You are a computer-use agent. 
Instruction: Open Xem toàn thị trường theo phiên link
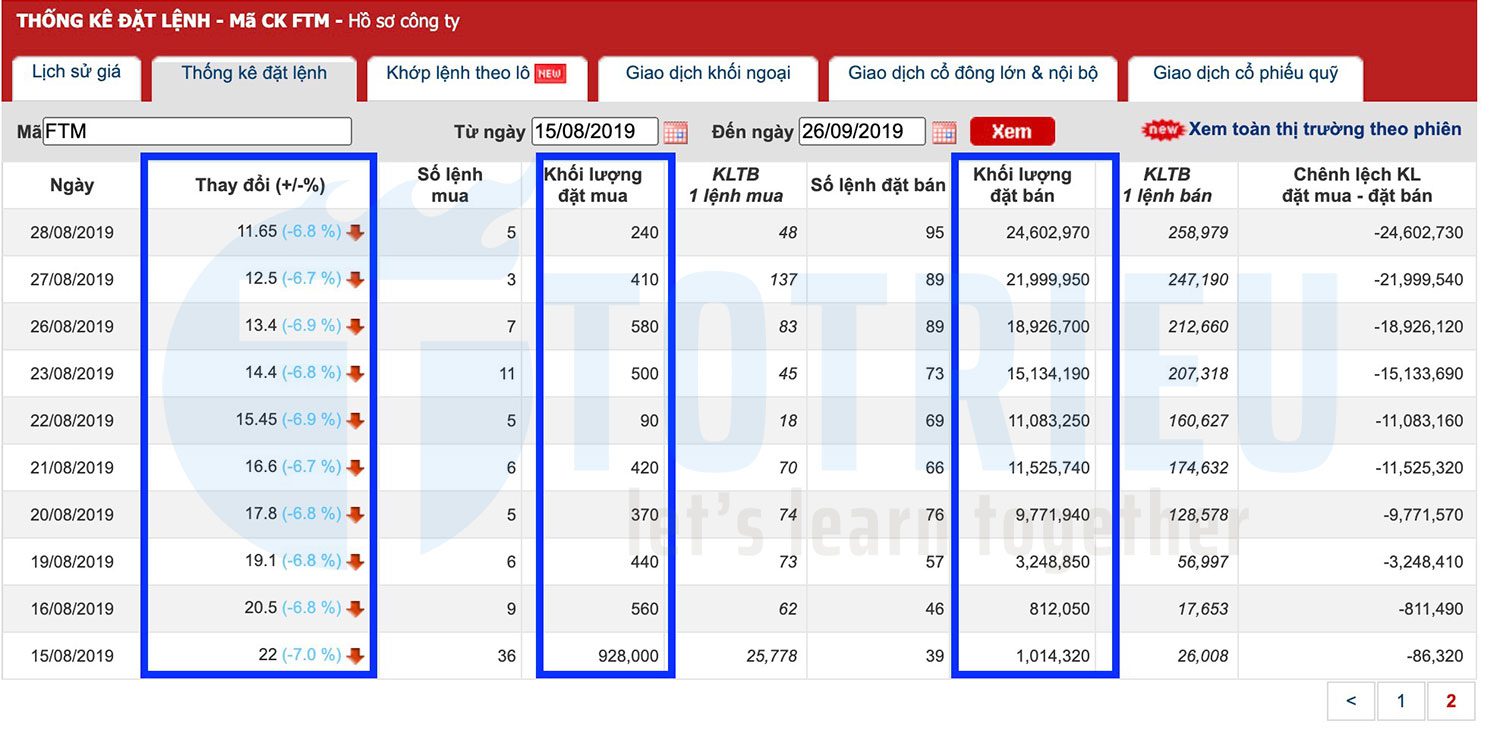click(x=1324, y=129)
